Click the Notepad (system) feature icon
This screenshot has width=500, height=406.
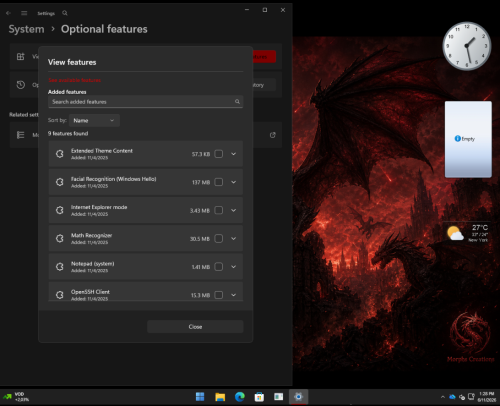tap(60, 267)
